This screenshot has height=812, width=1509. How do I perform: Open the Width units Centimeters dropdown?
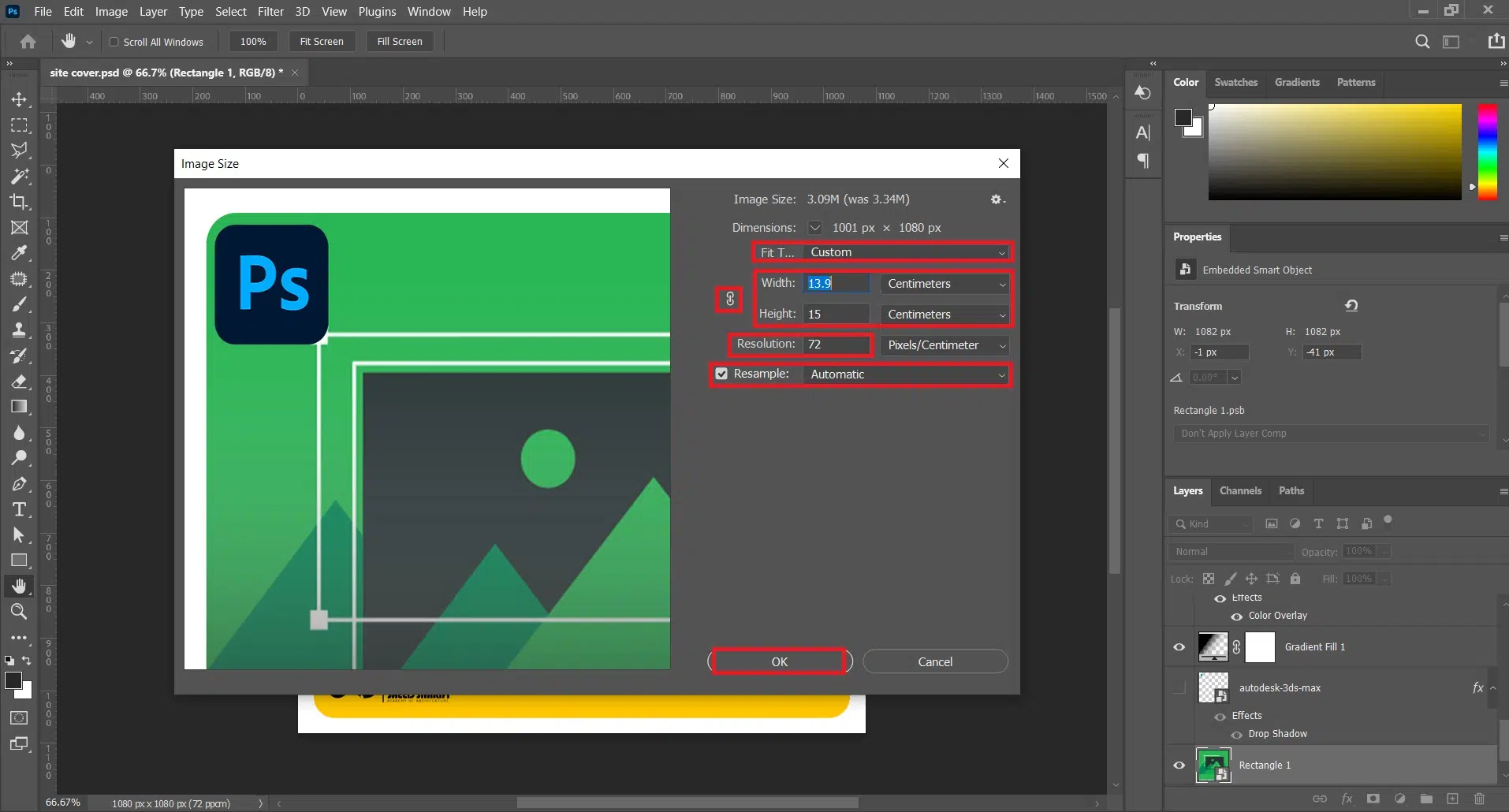point(945,284)
